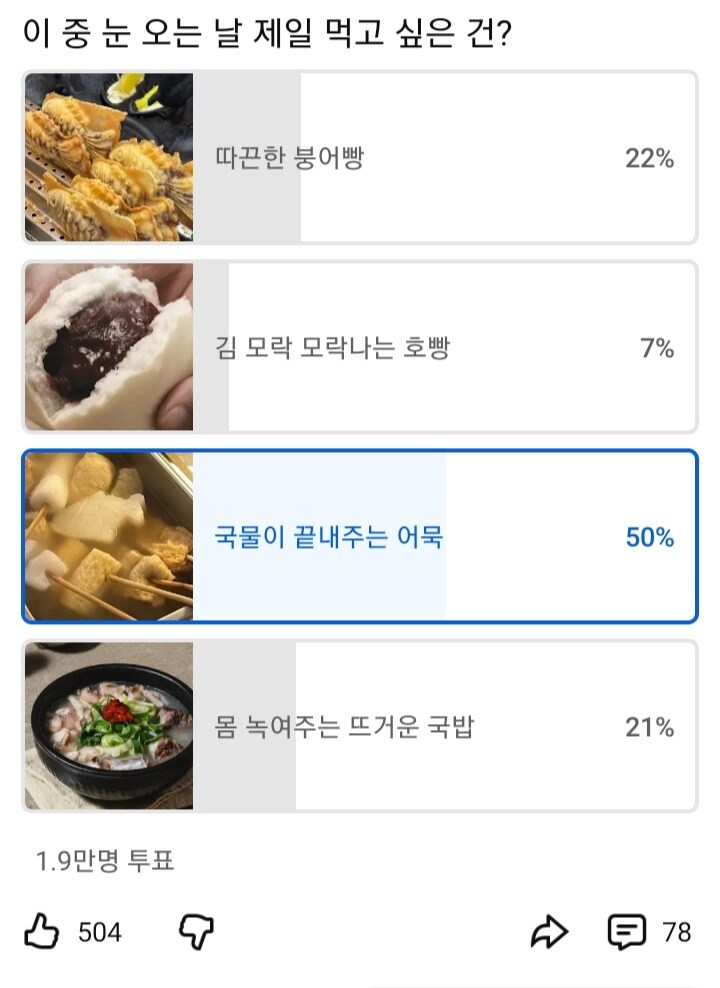Click the 7% result percentage
720x988 pixels.
(657, 348)
